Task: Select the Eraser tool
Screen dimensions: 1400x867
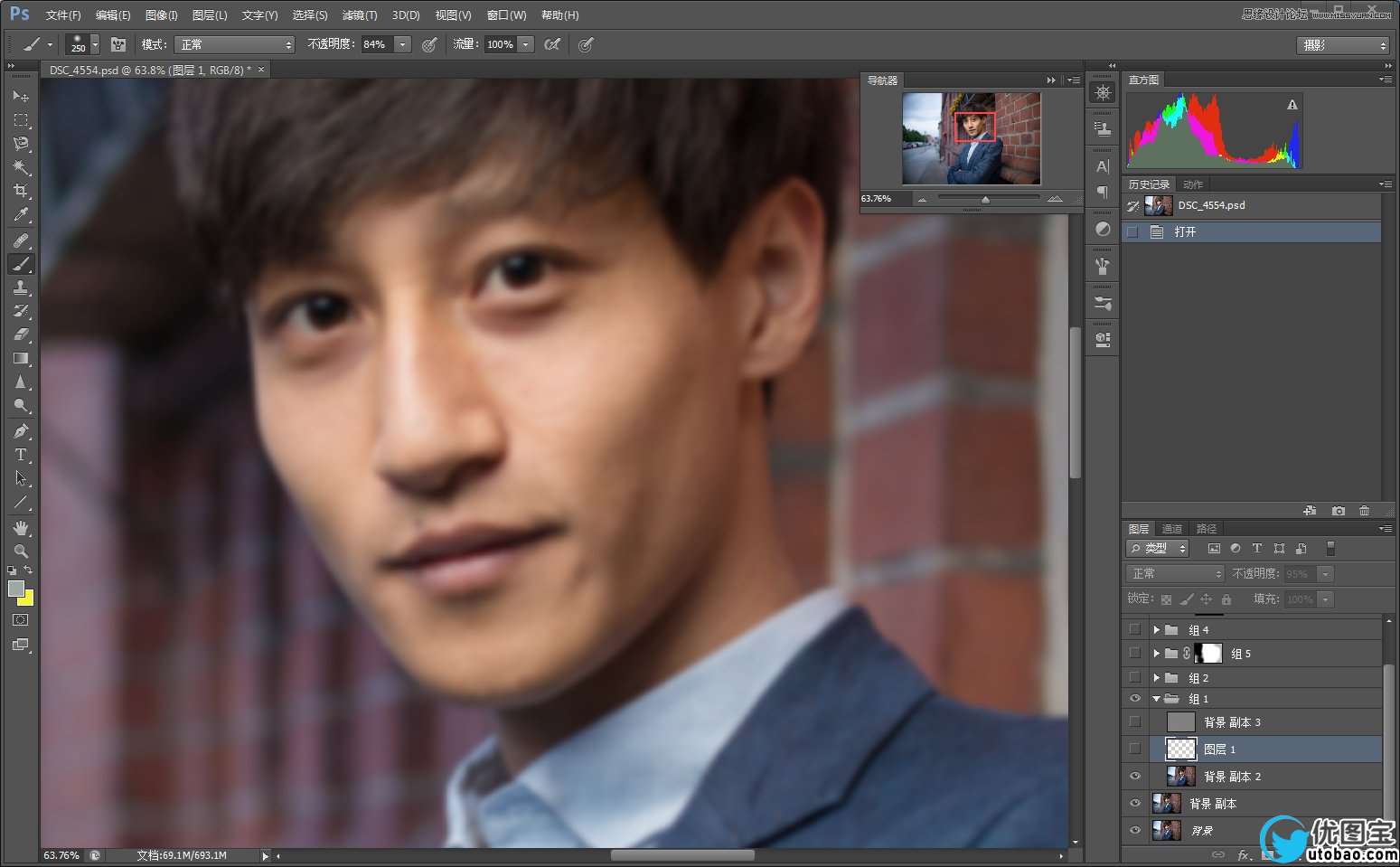Action: 21,335
